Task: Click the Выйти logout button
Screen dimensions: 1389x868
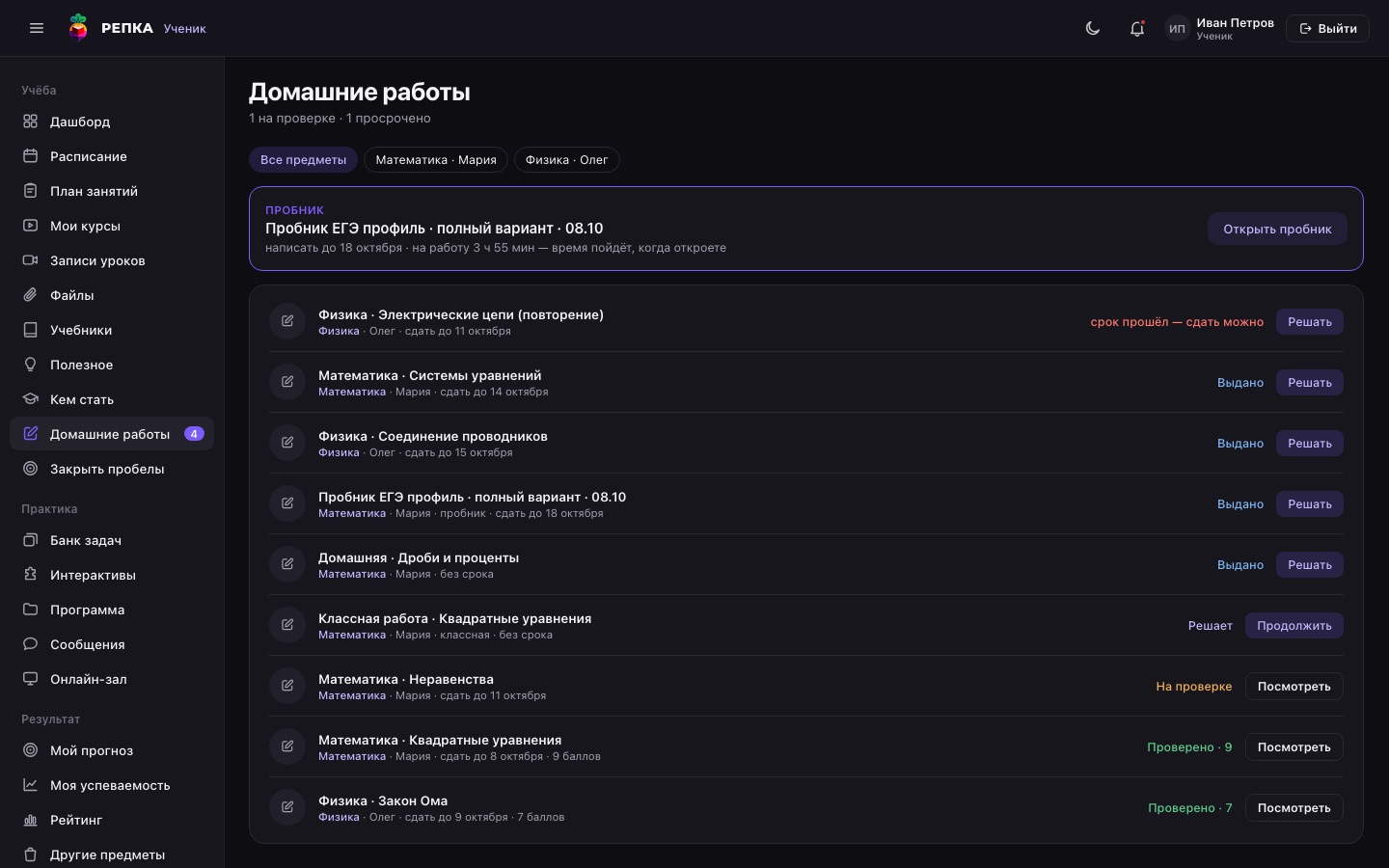Action: click(1327, 28)
